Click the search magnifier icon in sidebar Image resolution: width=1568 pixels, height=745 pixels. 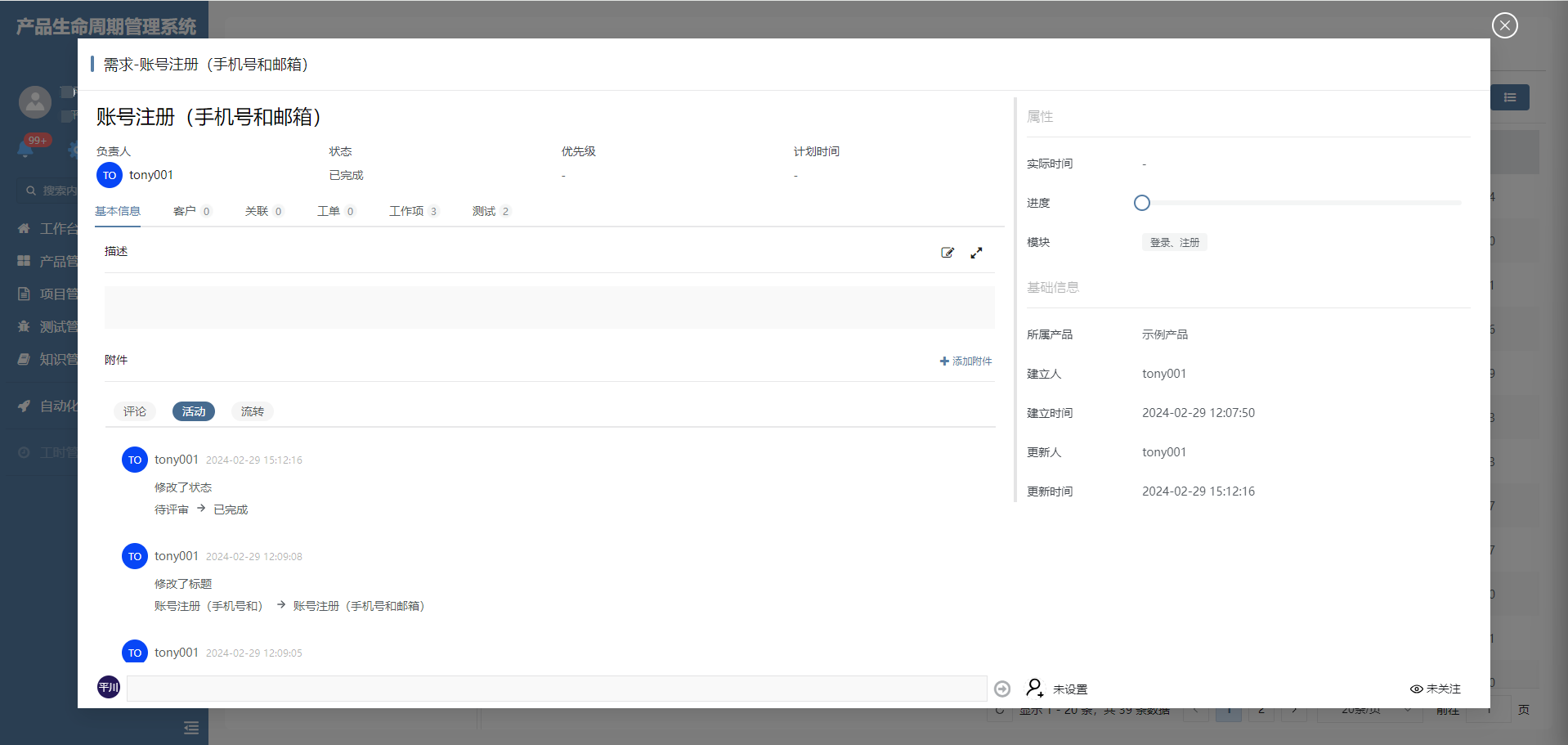point(31,191)
